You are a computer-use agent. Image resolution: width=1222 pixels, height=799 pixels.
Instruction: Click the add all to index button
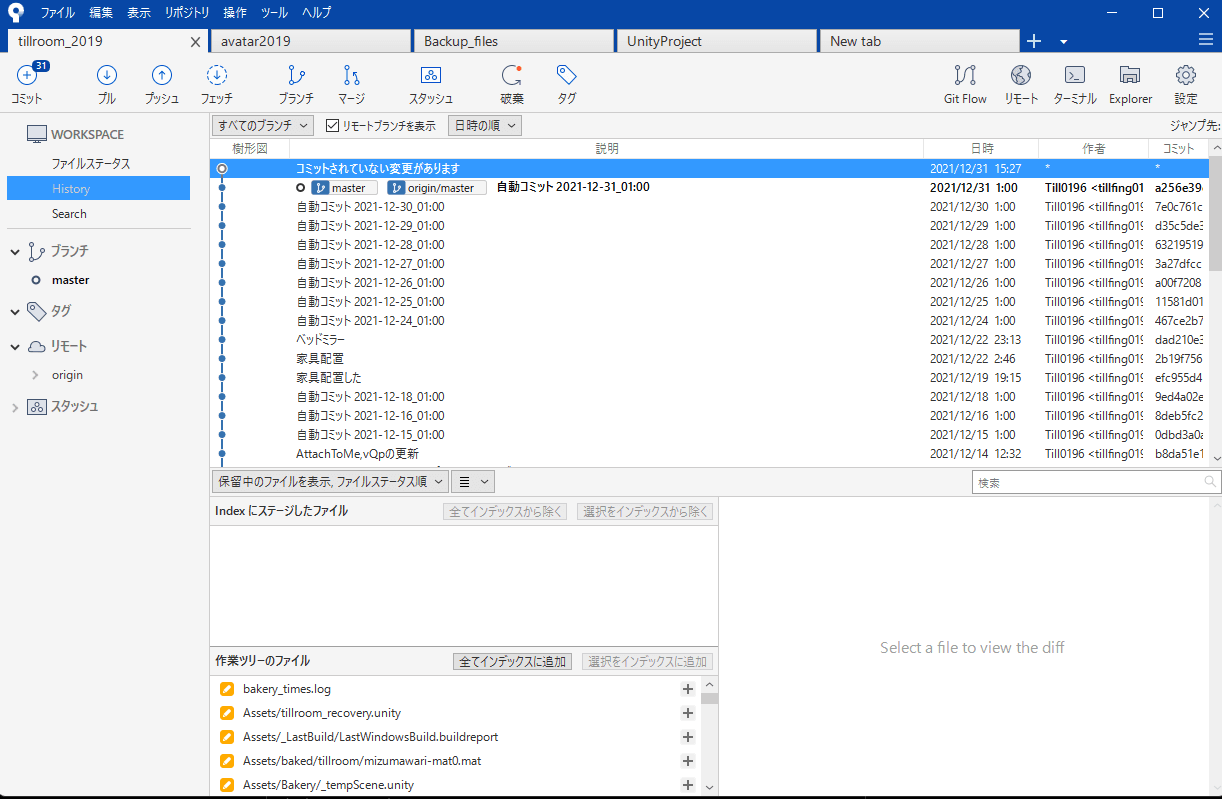tap(512, 662)
